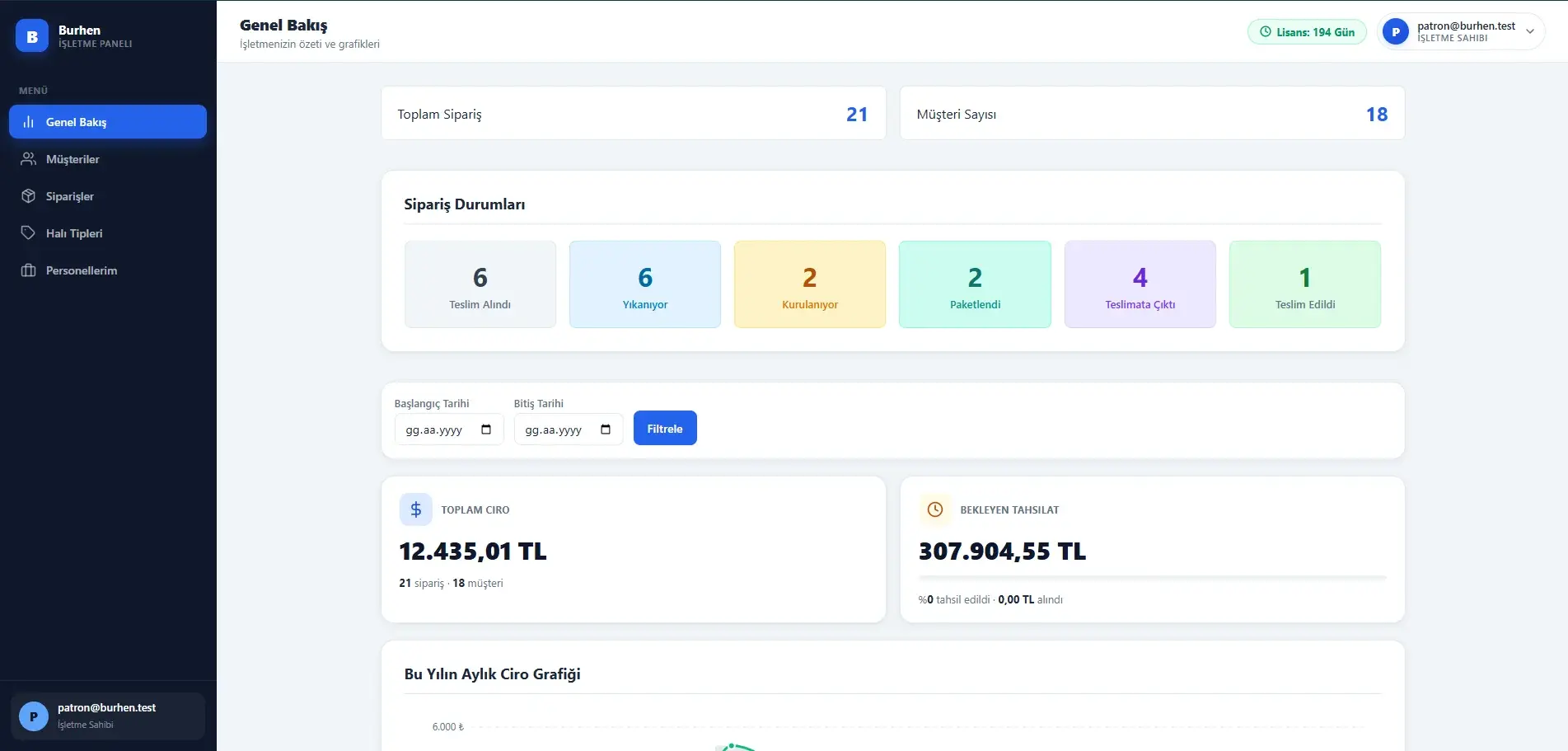Click the dollar icon in Toplam Ciro

[x=416, y=509]
